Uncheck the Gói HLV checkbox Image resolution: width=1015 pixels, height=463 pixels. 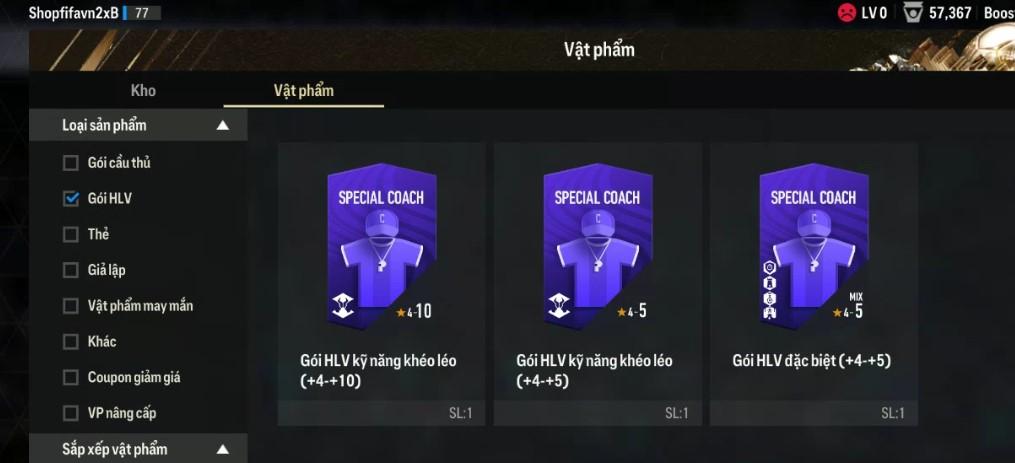(x=71, y=199)
